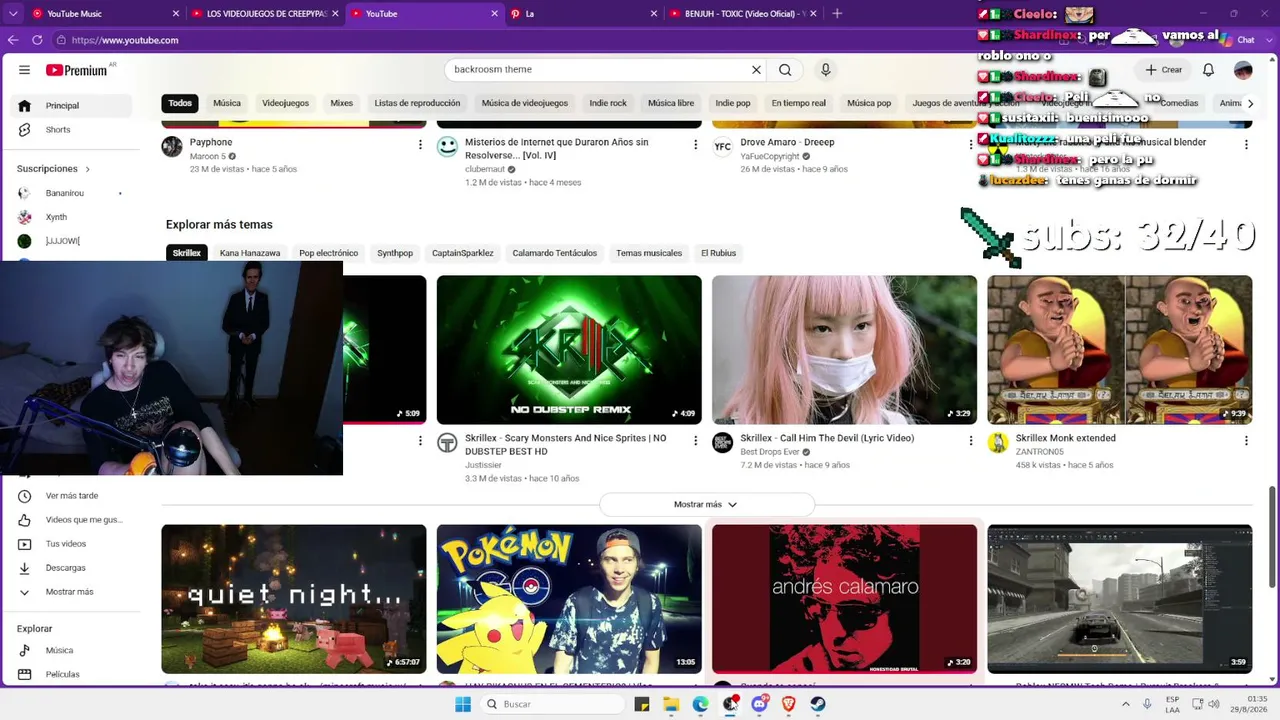Screen dimensions: 1280x720
Task: Open options for Scary Monsters NO DUBSTEP video
Action: click(696, 441)
